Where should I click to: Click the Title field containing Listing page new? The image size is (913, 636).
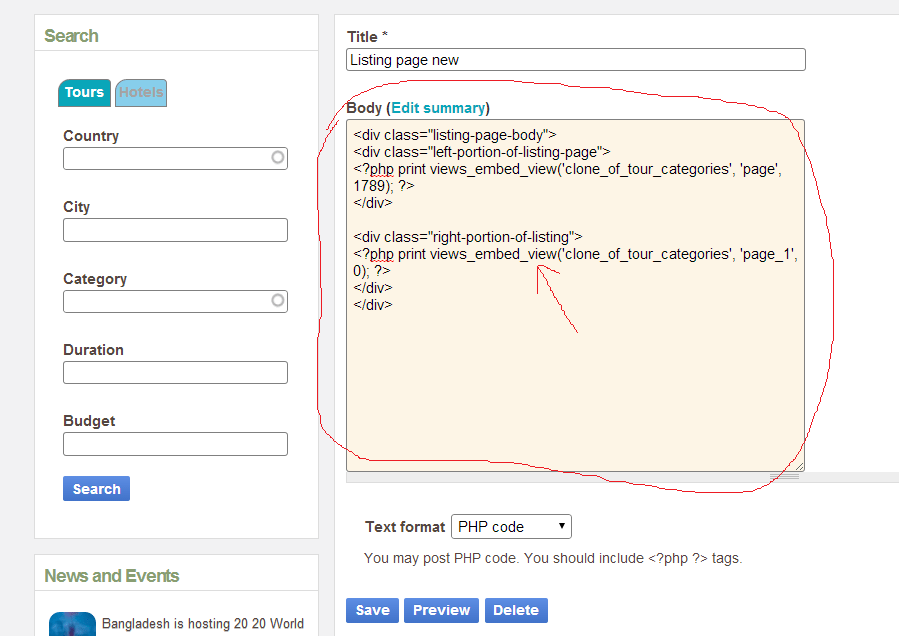[x=576, y=60]
